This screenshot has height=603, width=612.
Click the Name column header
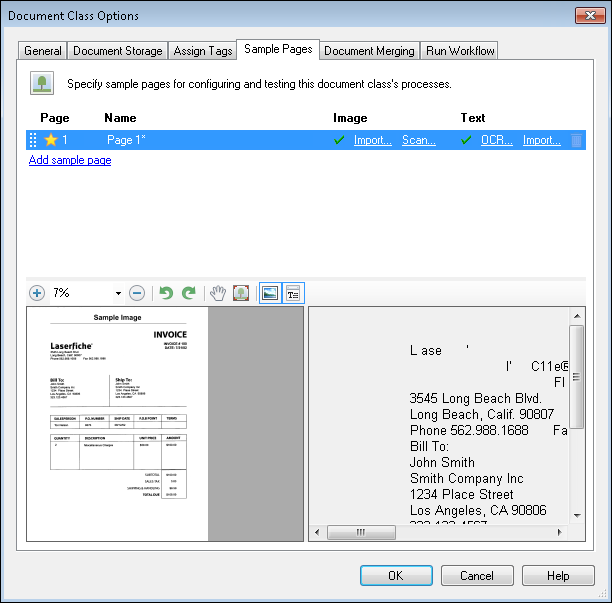tap(120, 118)
